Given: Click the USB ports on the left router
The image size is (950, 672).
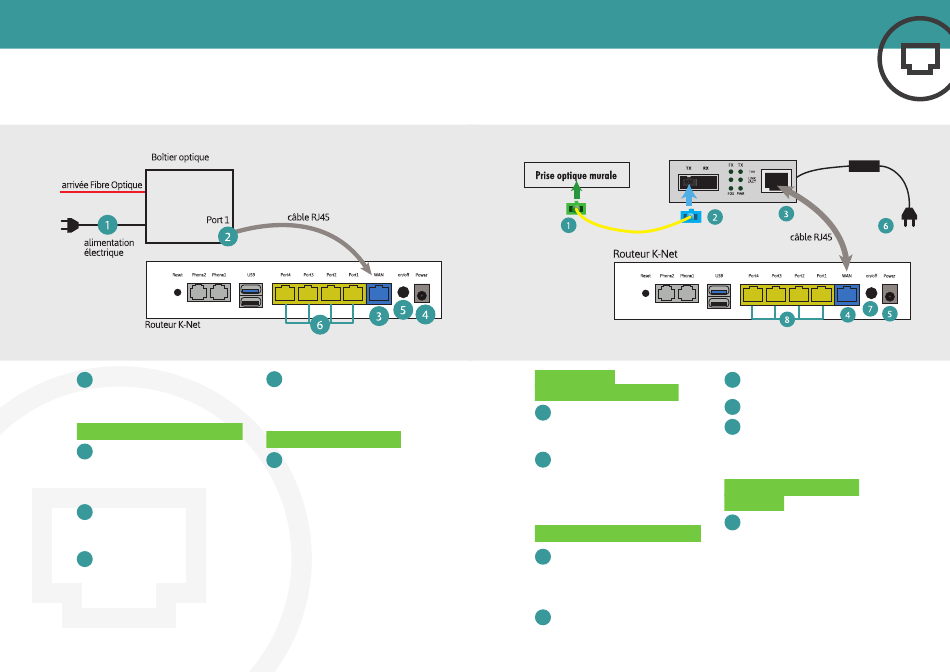Looking at the screenshot, I should click(251, 295).
